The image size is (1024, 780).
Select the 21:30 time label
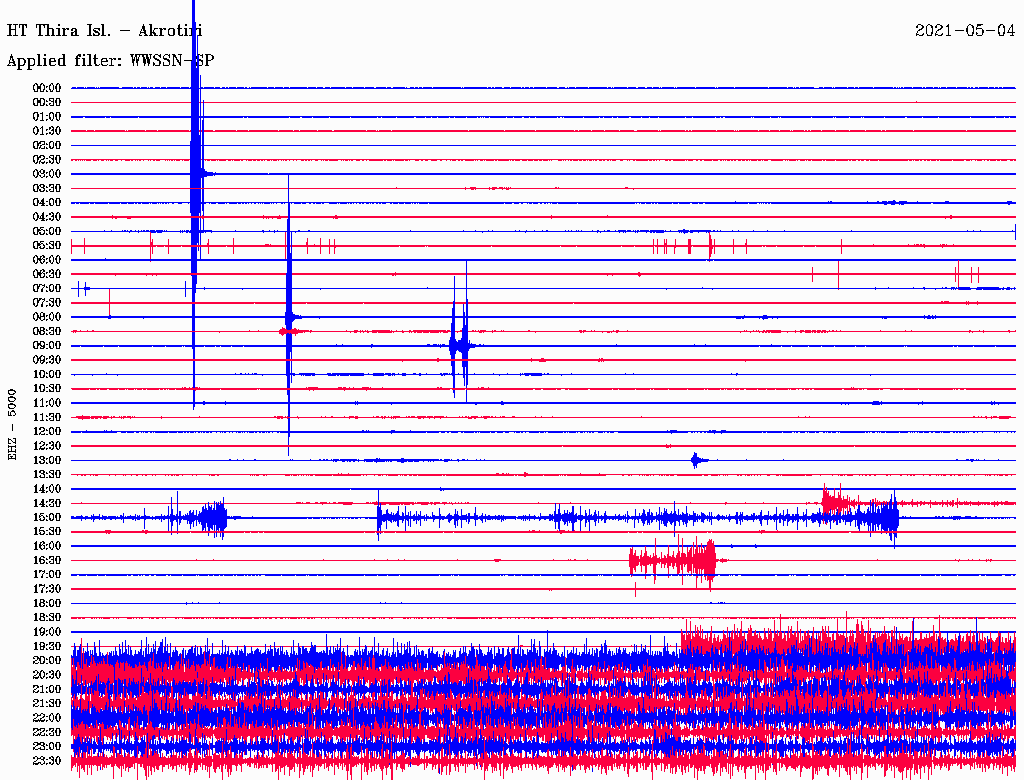point(46,704)
